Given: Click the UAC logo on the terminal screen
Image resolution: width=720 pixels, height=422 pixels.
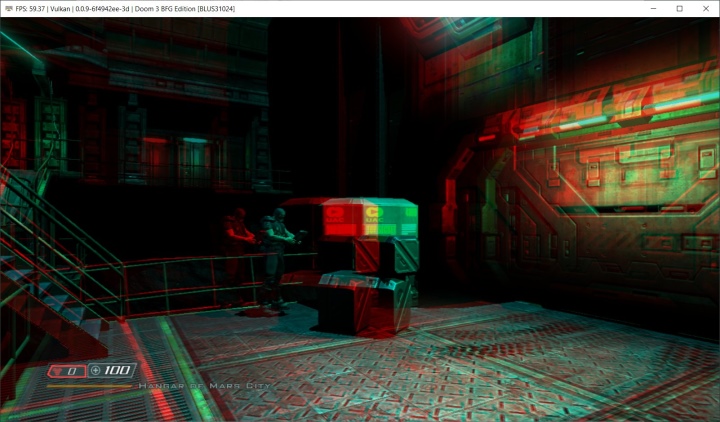Looking at the screenshot, I should pyautogui.click(x=372, y=213).
